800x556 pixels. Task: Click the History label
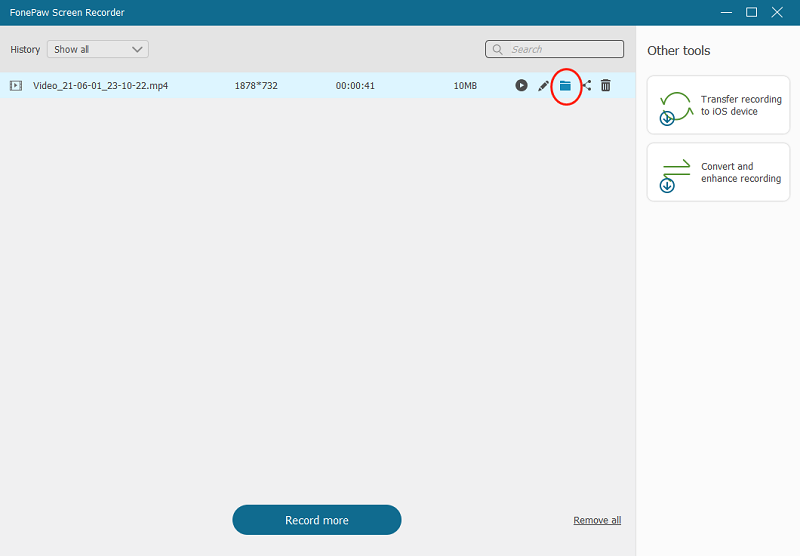click(x=25, y=49)
